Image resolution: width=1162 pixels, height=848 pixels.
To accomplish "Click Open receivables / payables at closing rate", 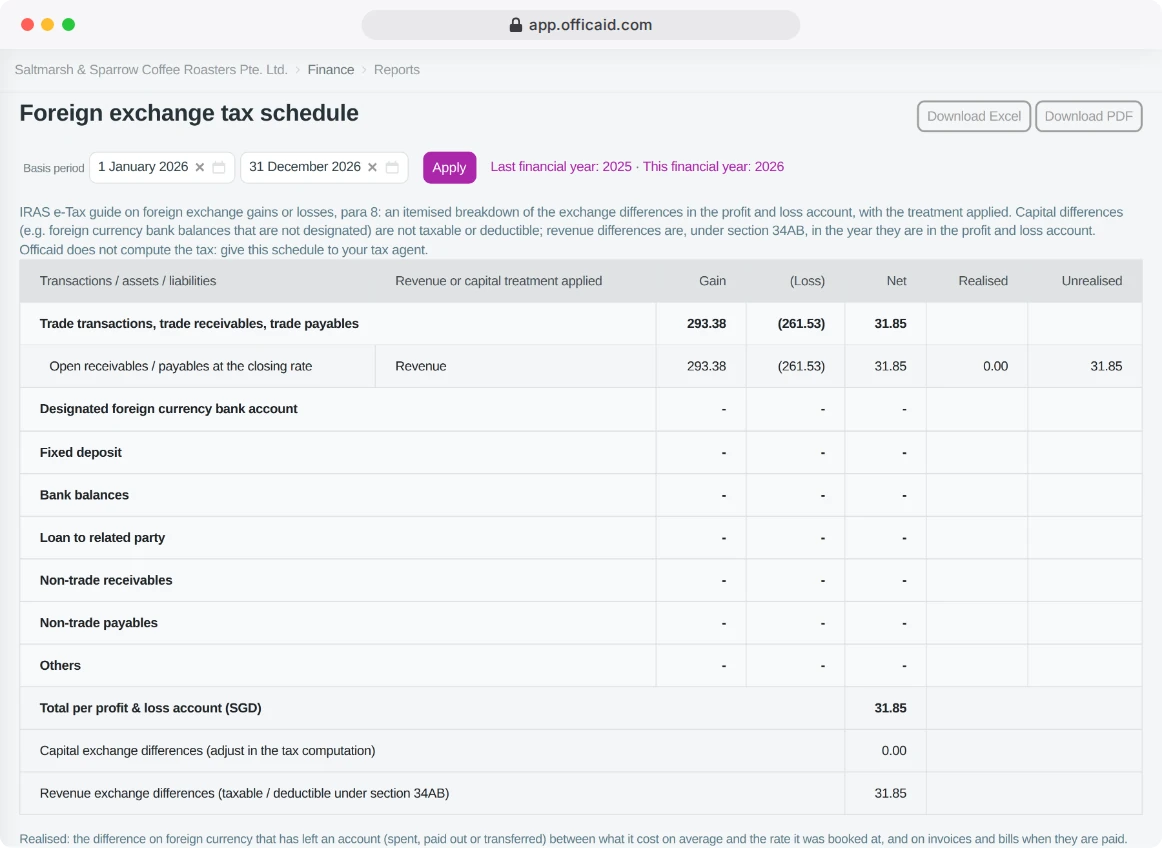I will point(181,366).
